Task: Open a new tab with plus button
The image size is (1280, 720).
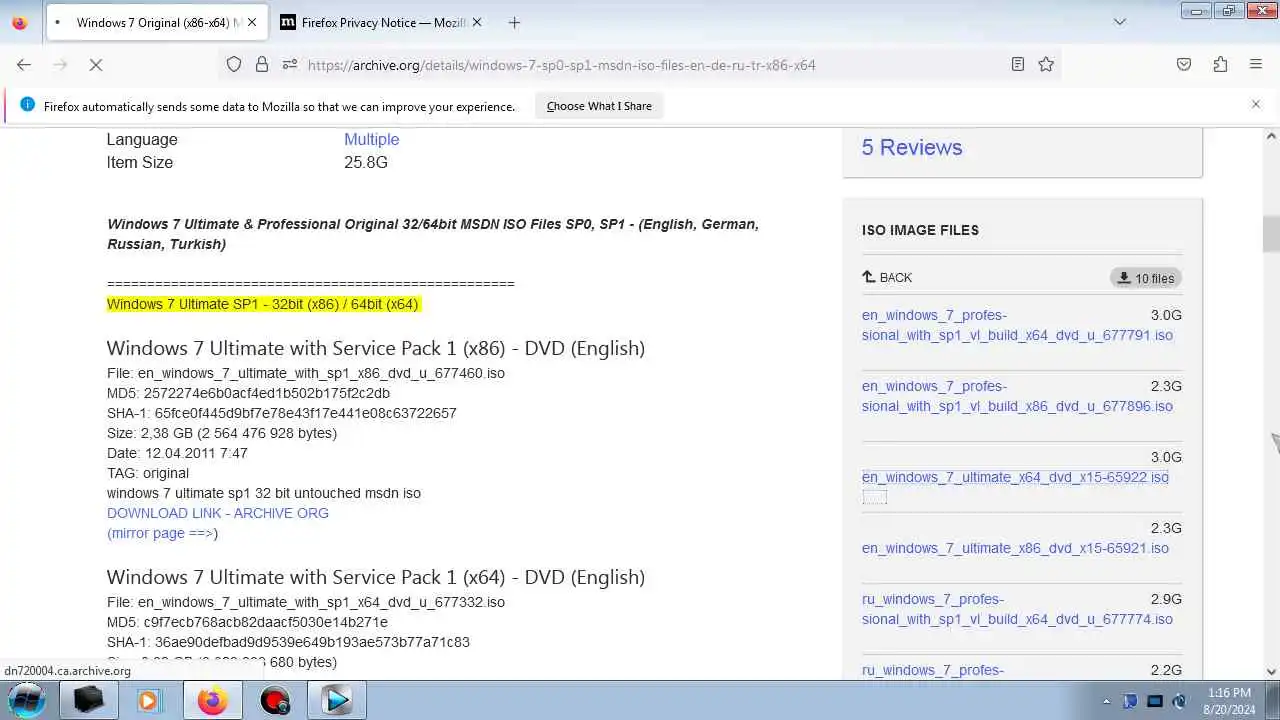Action: coord(514,22)
